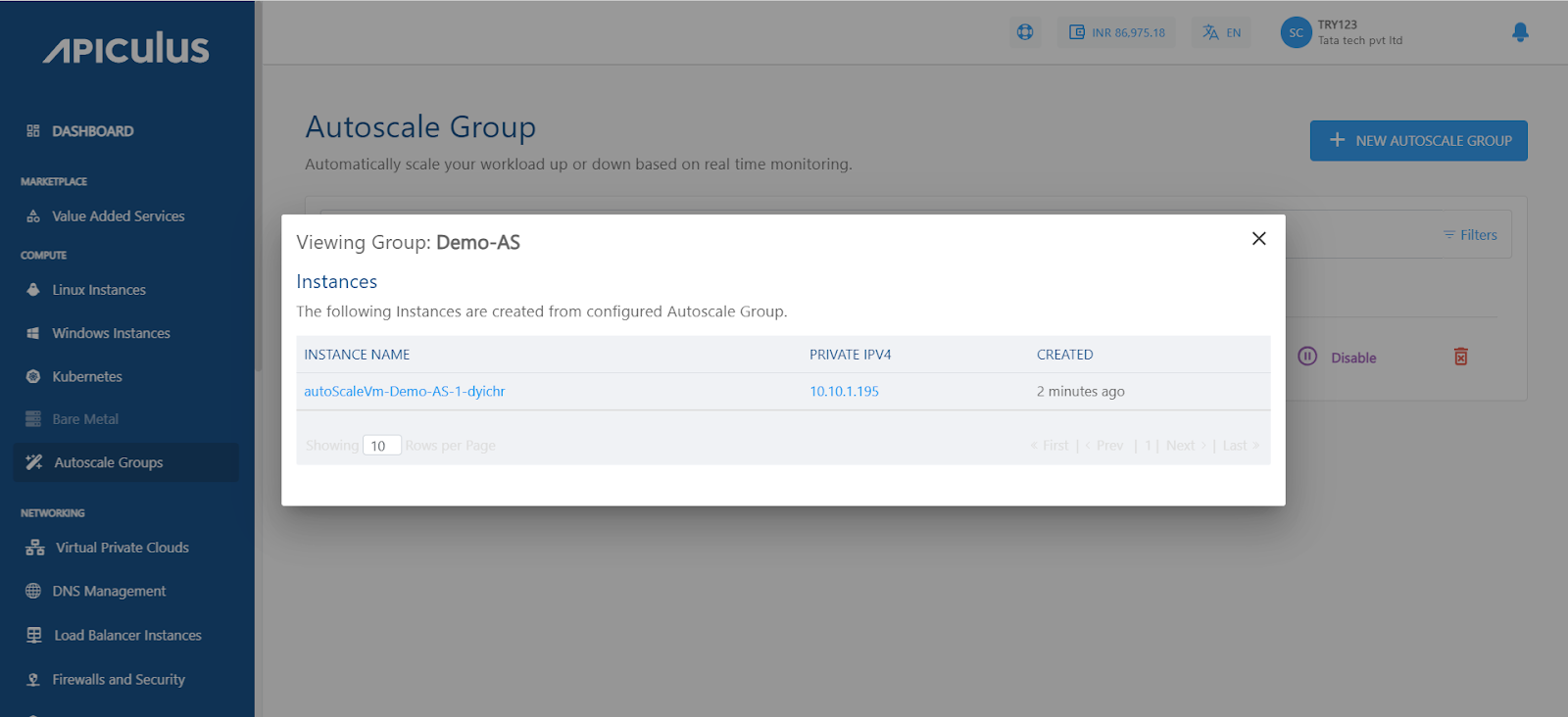Screen dimensions: 1568x717
Task: Click the Dashboard grid icon
Action: click(x=33, y=131)
